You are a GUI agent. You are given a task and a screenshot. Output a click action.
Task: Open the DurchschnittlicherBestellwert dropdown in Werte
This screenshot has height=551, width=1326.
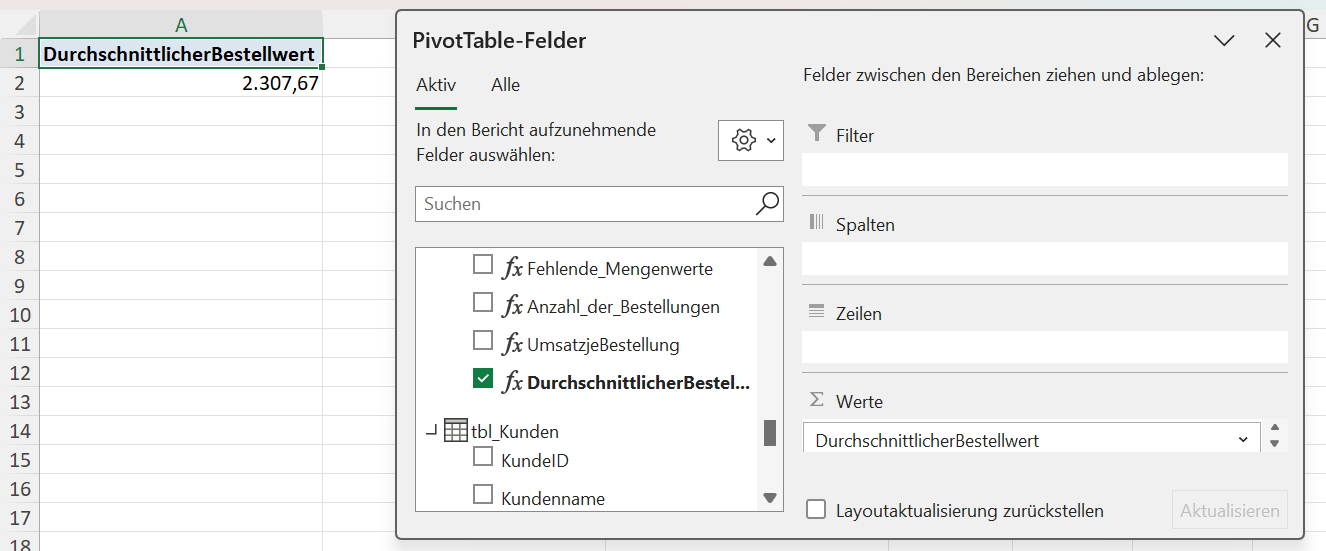click(x=1243, y=440)
